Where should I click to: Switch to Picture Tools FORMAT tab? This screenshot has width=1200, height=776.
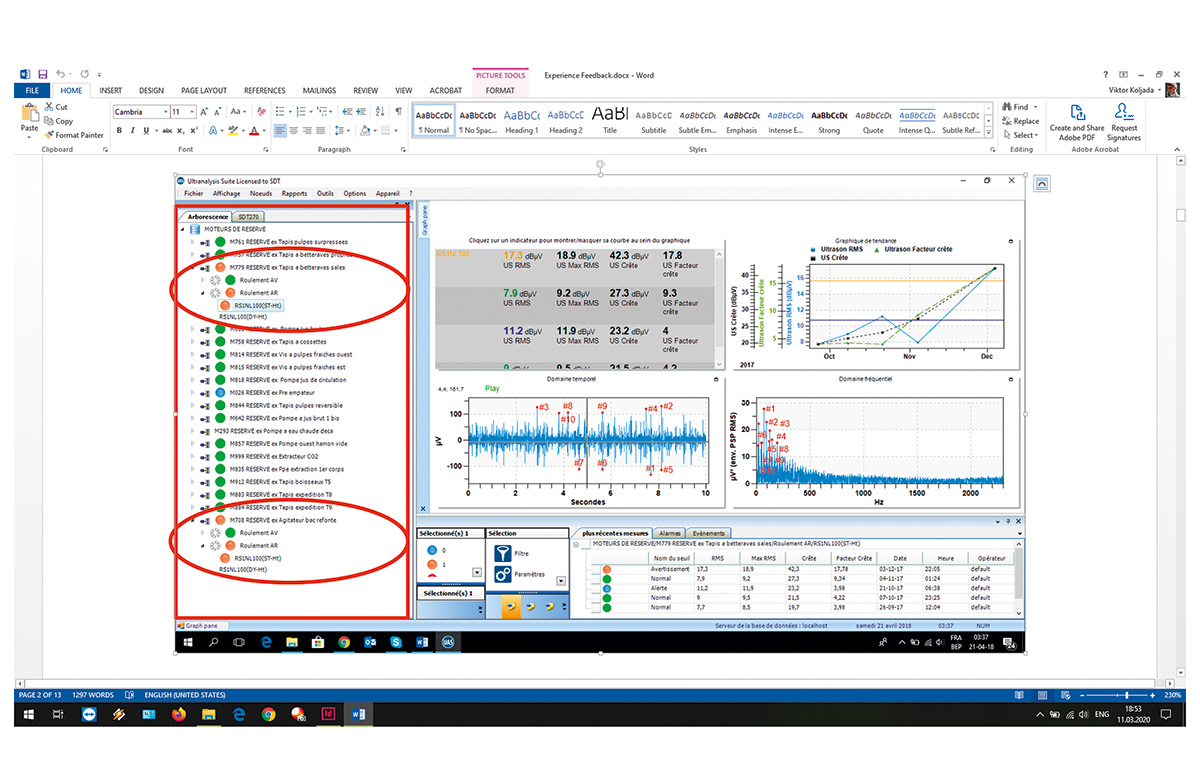[x=500, y=90]
